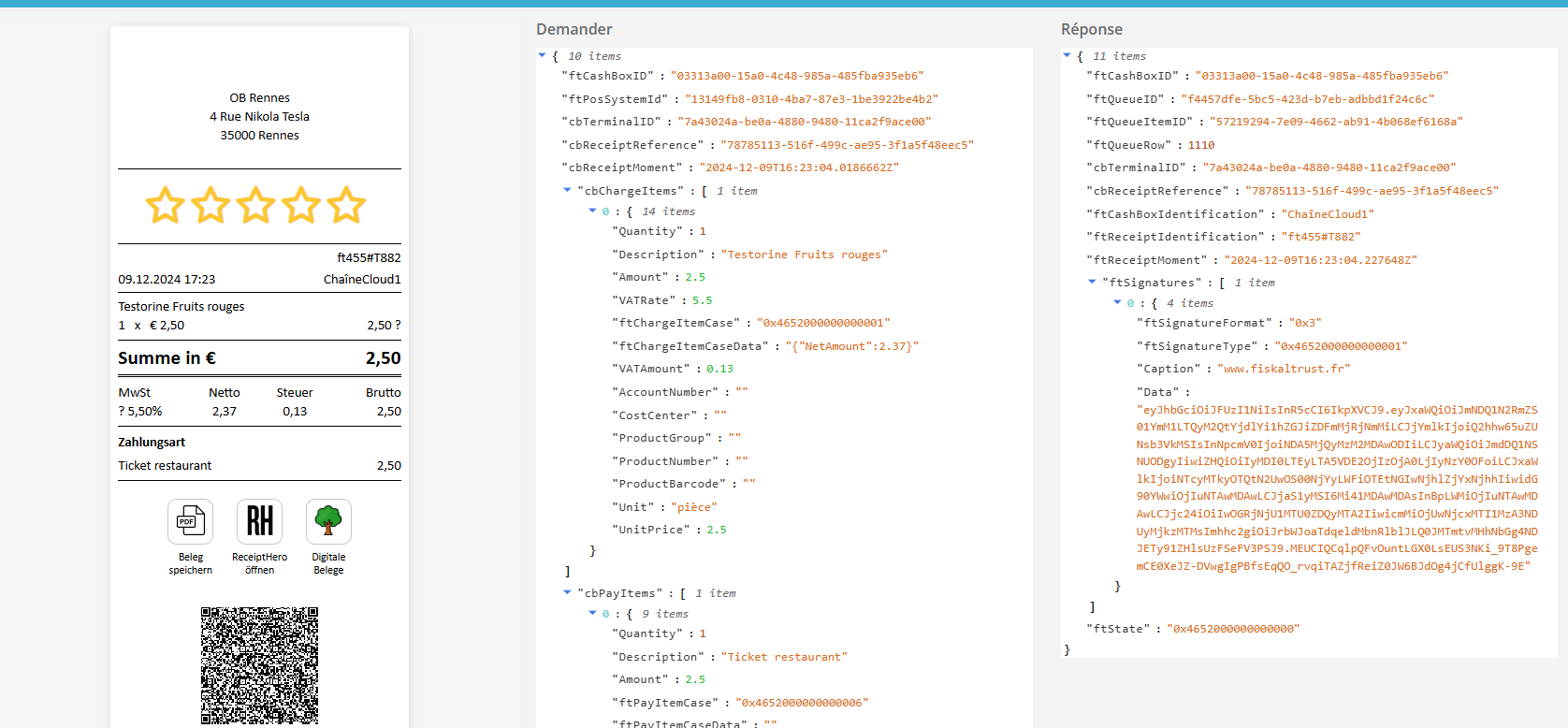Click the receipt QR code
The image size is (1568, 728).
pyautogui.click(x=259, y=665)
